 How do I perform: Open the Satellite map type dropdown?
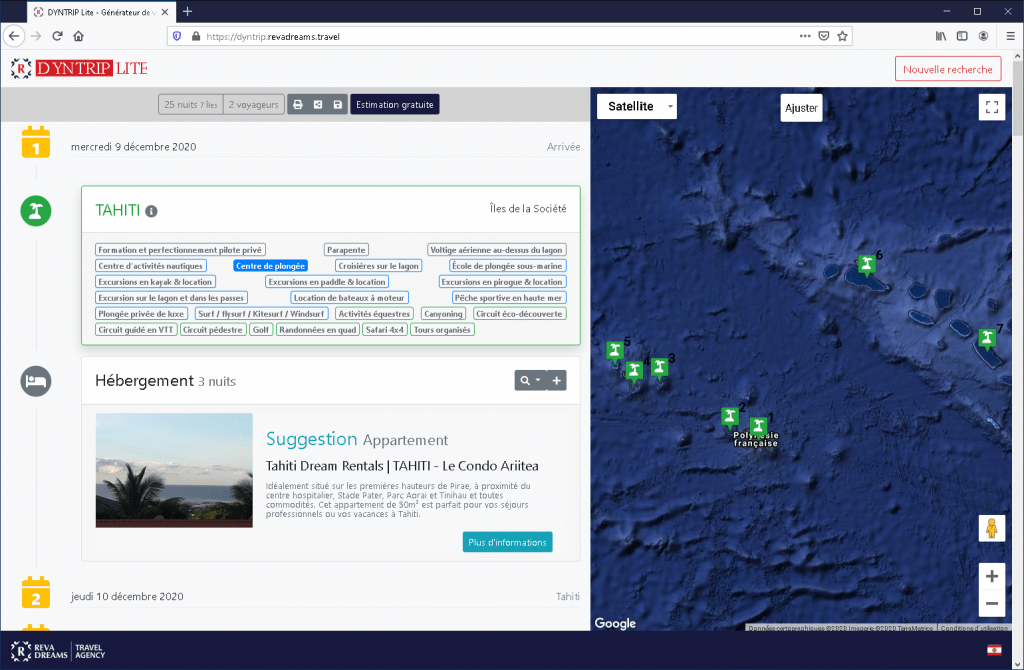pyautogui.click(x=637, y=106)
